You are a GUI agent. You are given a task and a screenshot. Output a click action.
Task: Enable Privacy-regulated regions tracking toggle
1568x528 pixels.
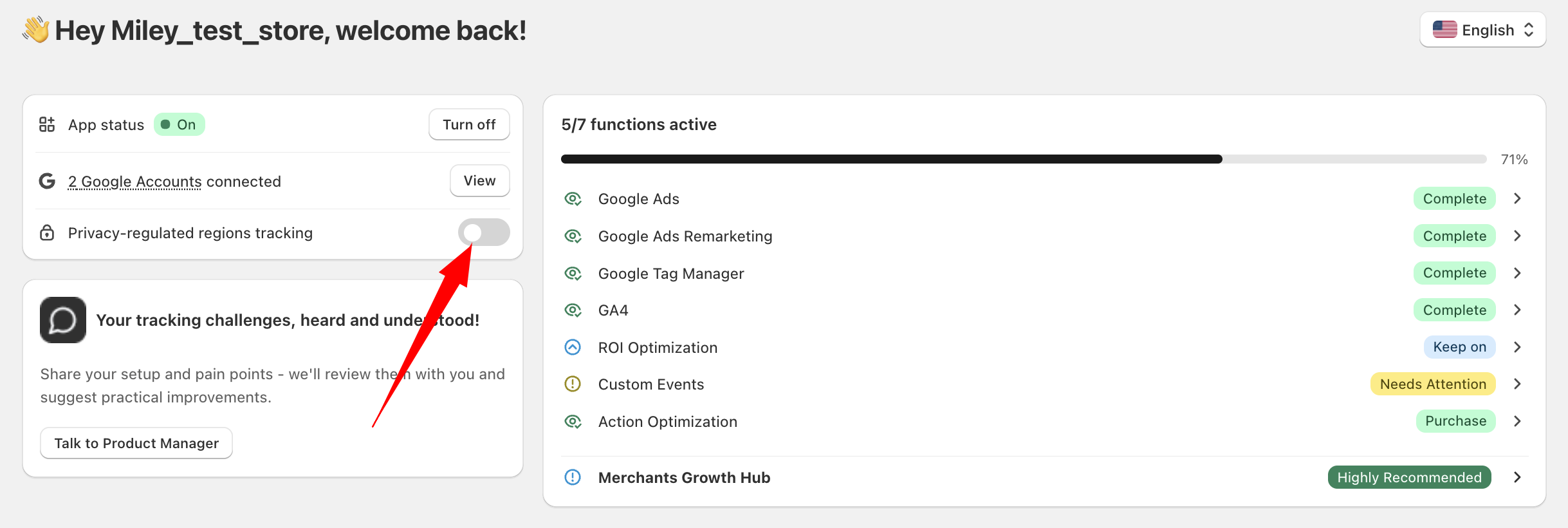(484, 232)
